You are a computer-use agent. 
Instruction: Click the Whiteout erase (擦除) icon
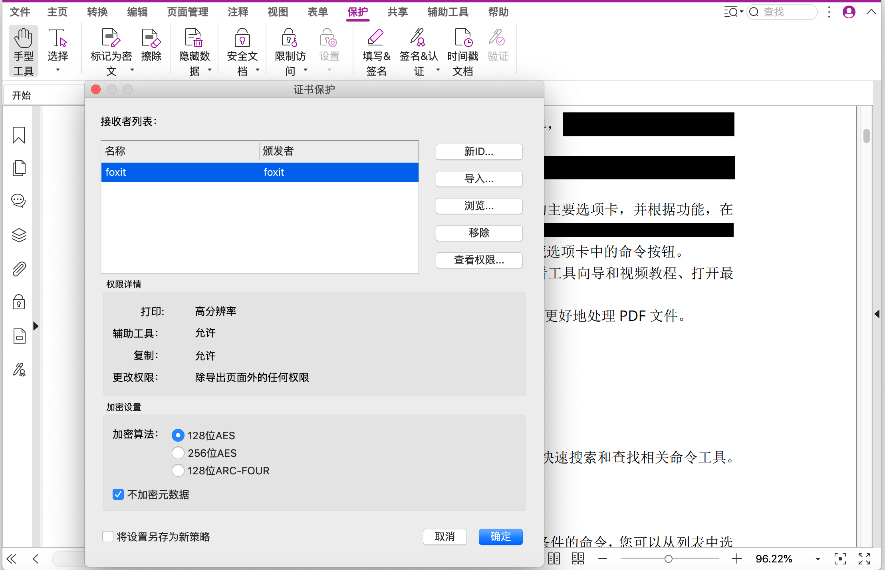point(151,38)
